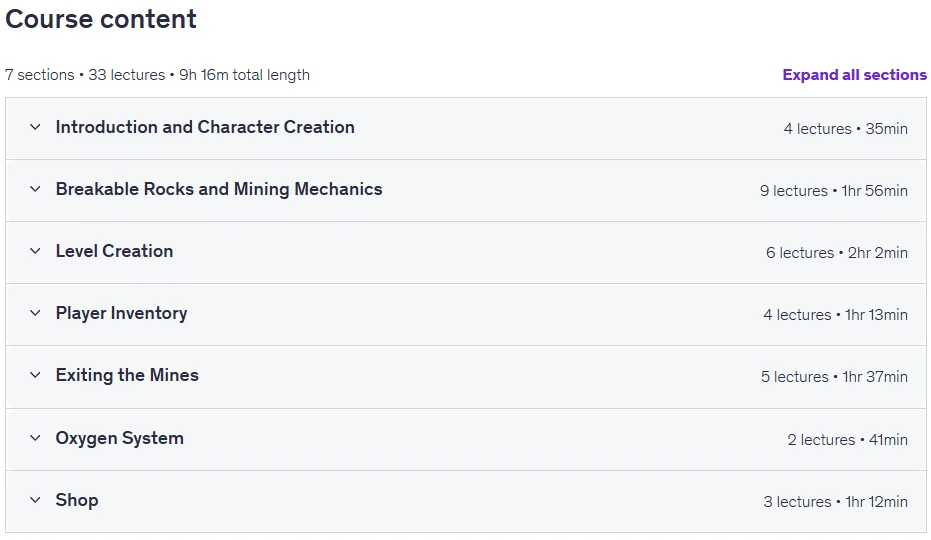Click the chevron beside Level Creation
This screenshot has width=931, height=540.
tap(35, 251)
